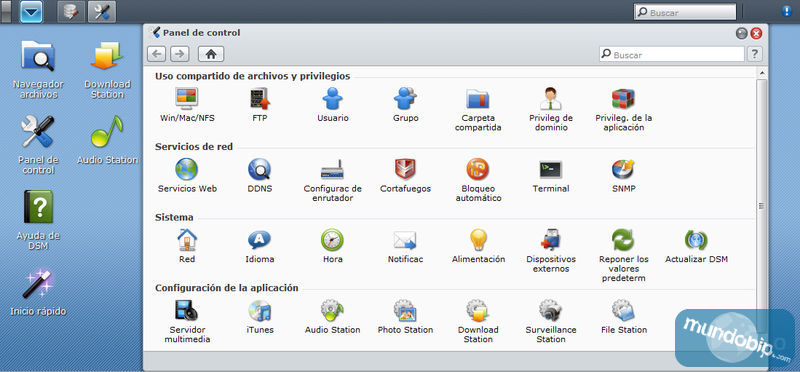
Task: Click the notifications alert icon
Action: 786,12
